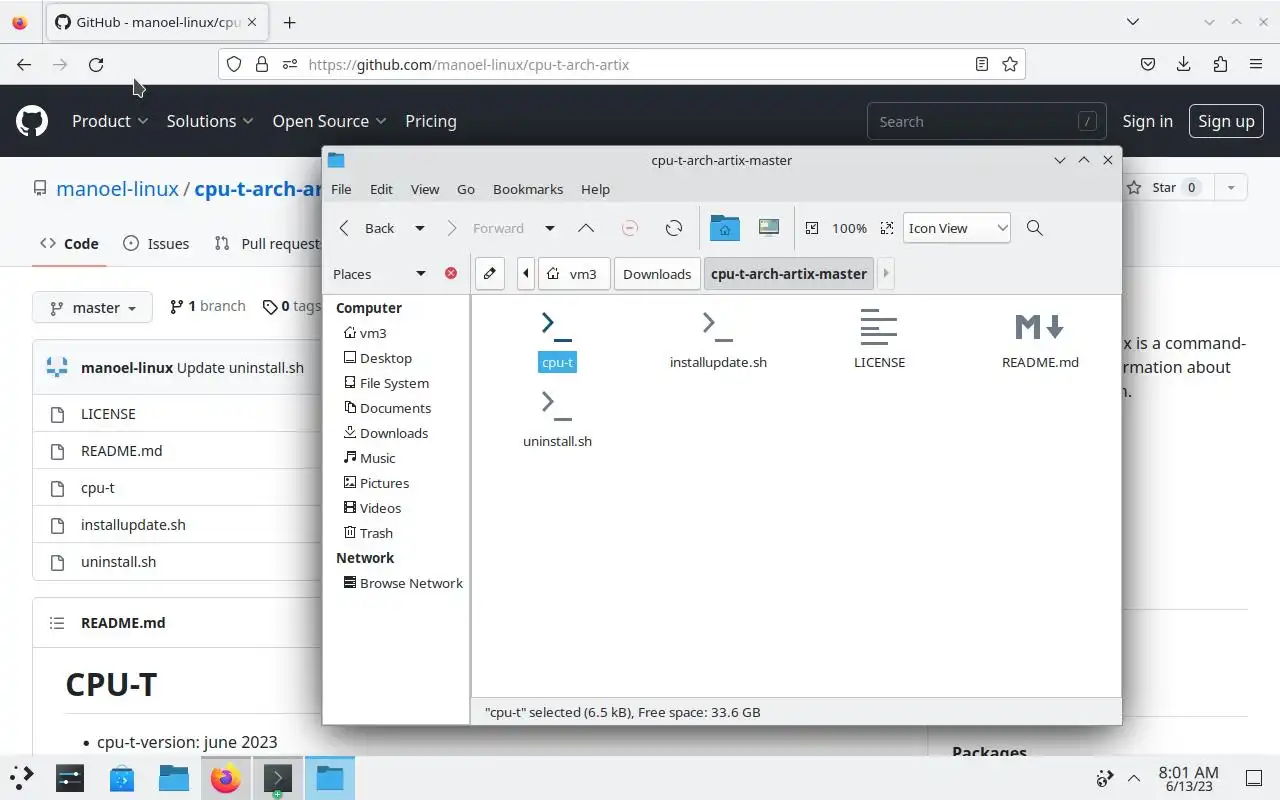This screenshot has width=1280, height=800.
Task: Click the Home folder toolbar icon
Action: [725, 228]
